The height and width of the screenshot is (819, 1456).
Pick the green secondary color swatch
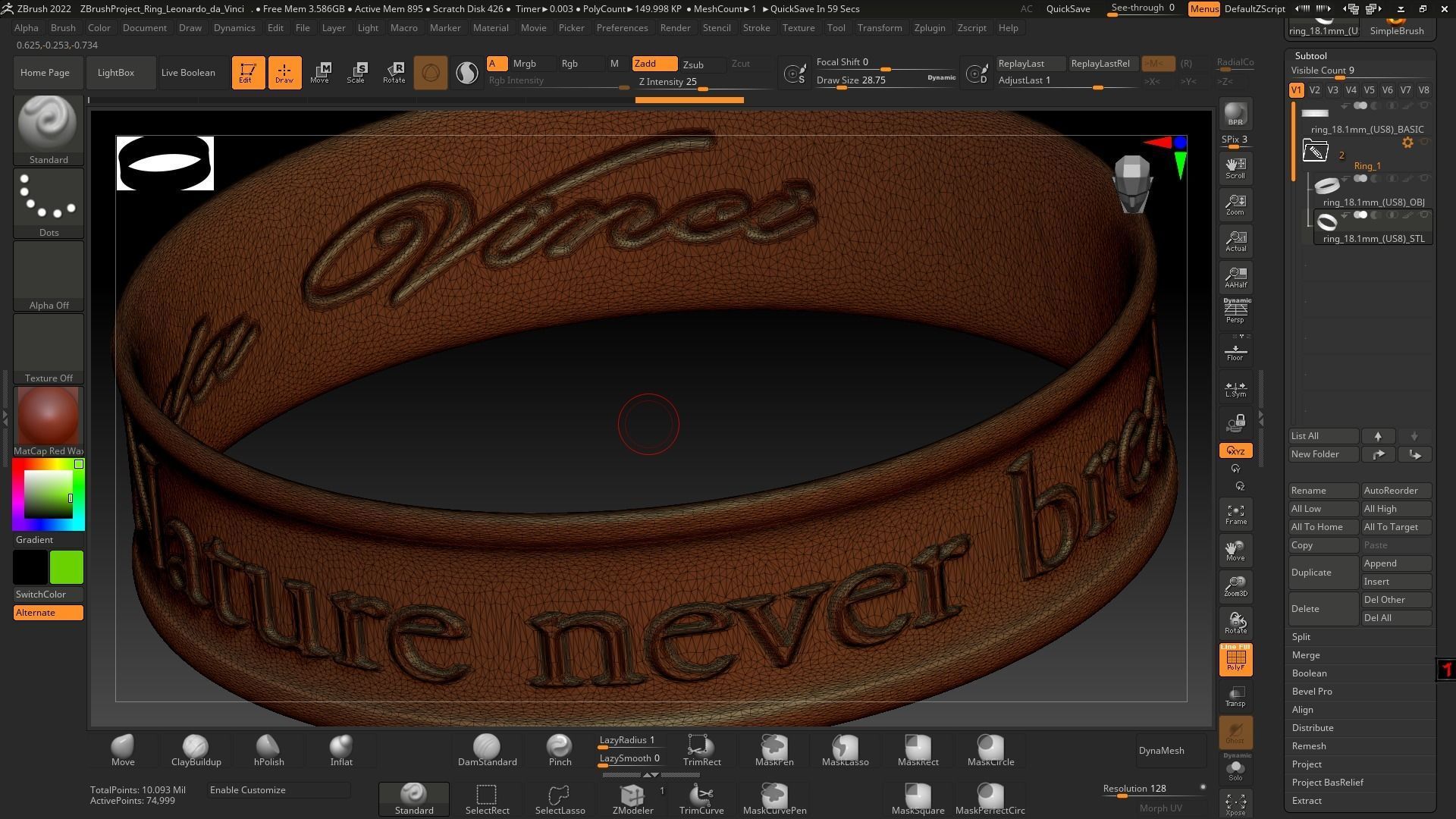point(67,567)
